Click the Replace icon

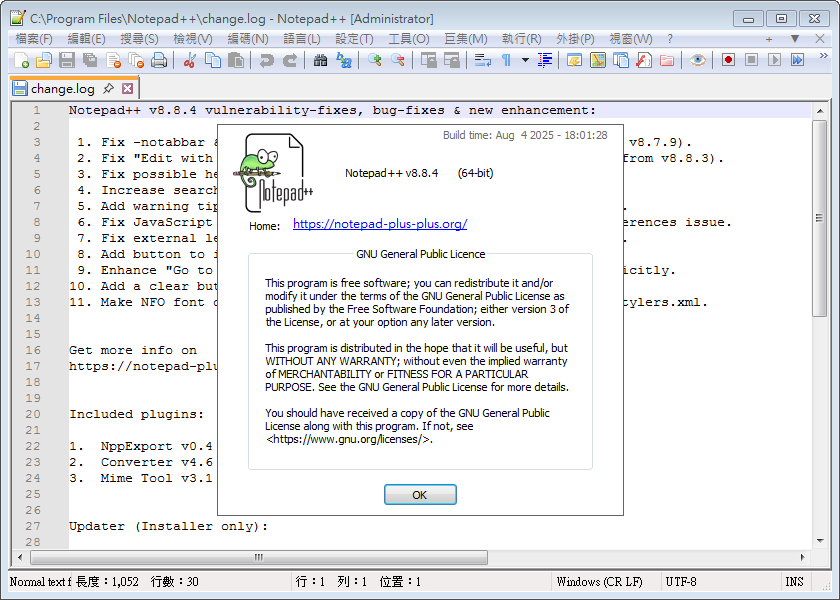pos(343,60)
